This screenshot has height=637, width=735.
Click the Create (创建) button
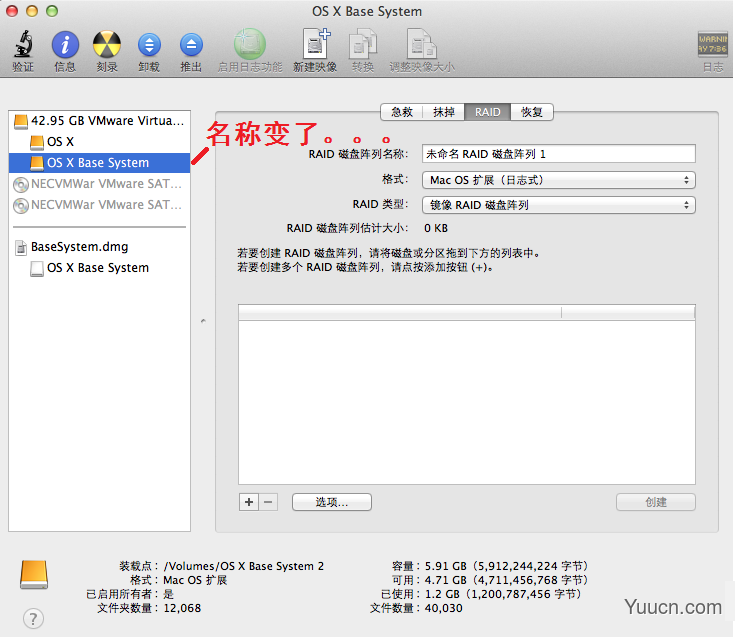coord(656,502)
